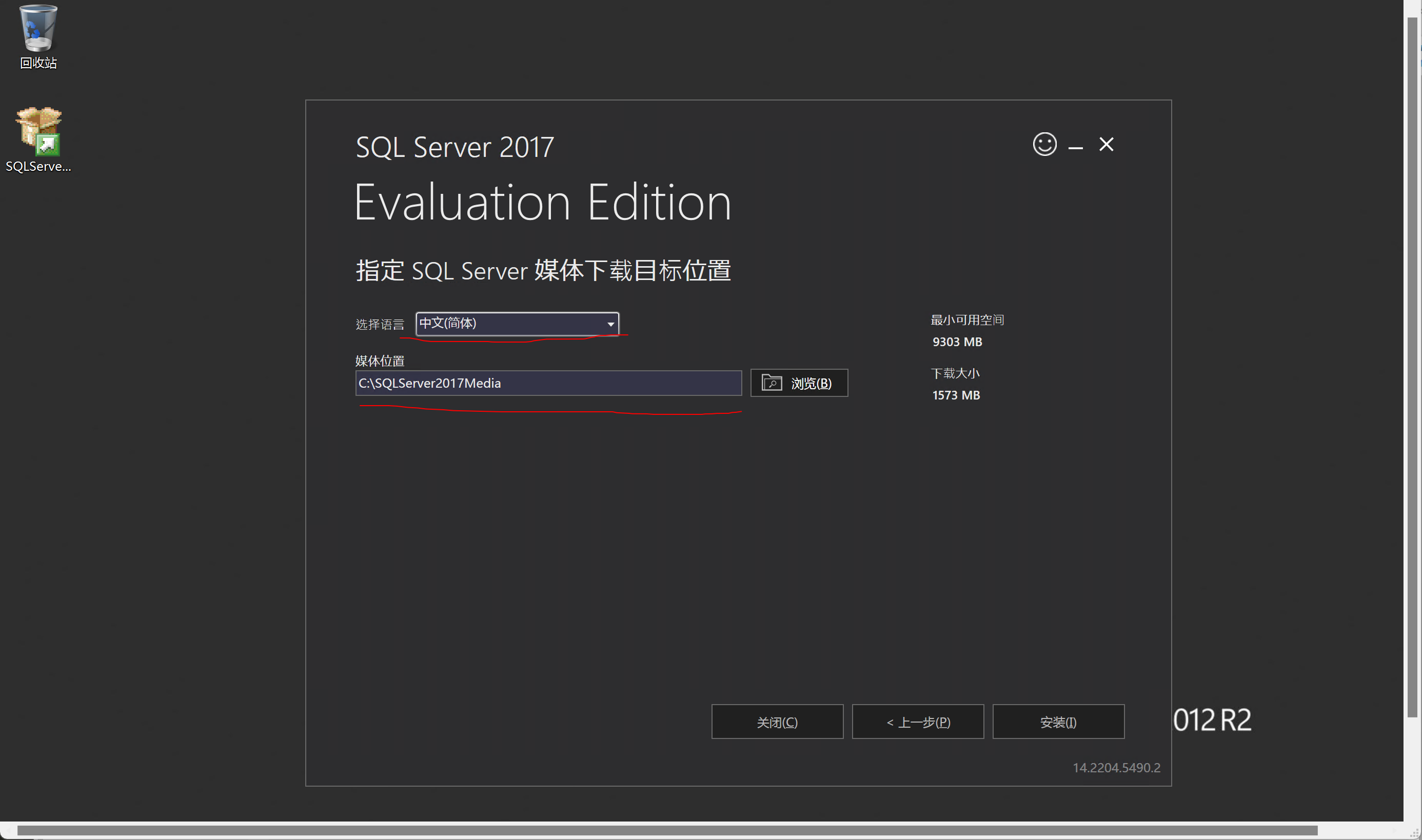The image size is (1422, 840).
Task: Click the smiley feedback icon
Action: [1044, 144]
